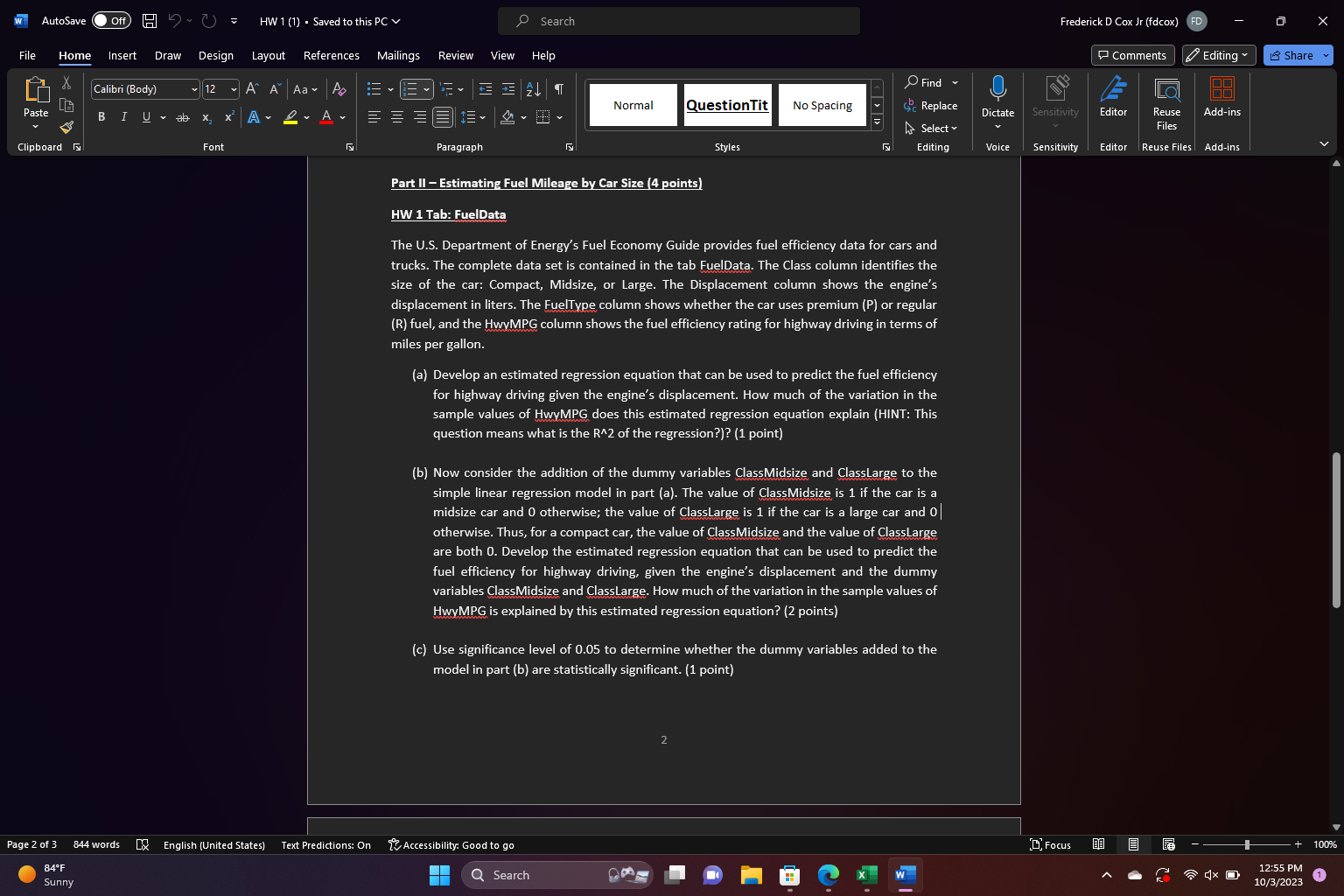Click the Comments button
Viewport: 1344px width, 896px height.
click(x=1132, y=55)
